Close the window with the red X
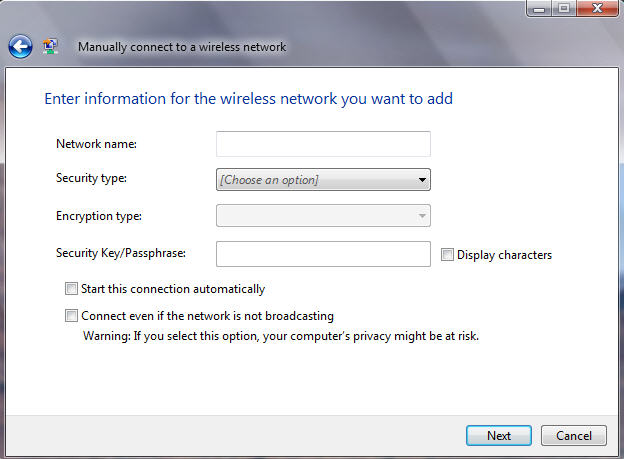The image size is (624, 459). (597, 8)
